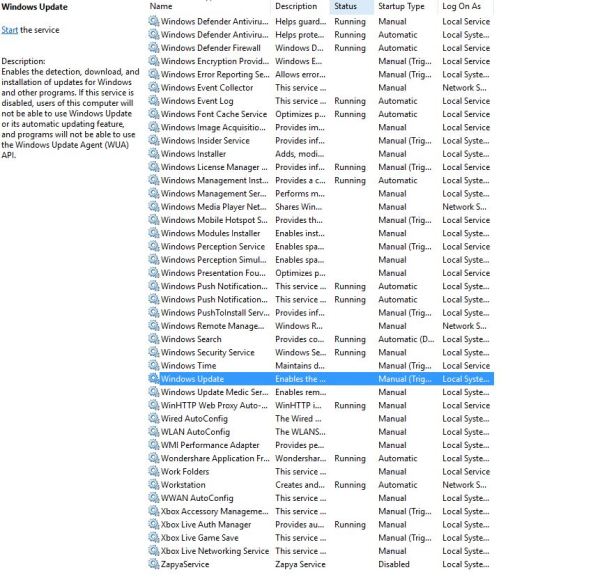The height and width of the screenshot is (579, 616).
Task: Select the Wondershare Application service row
Action: (x=214, y=458)
